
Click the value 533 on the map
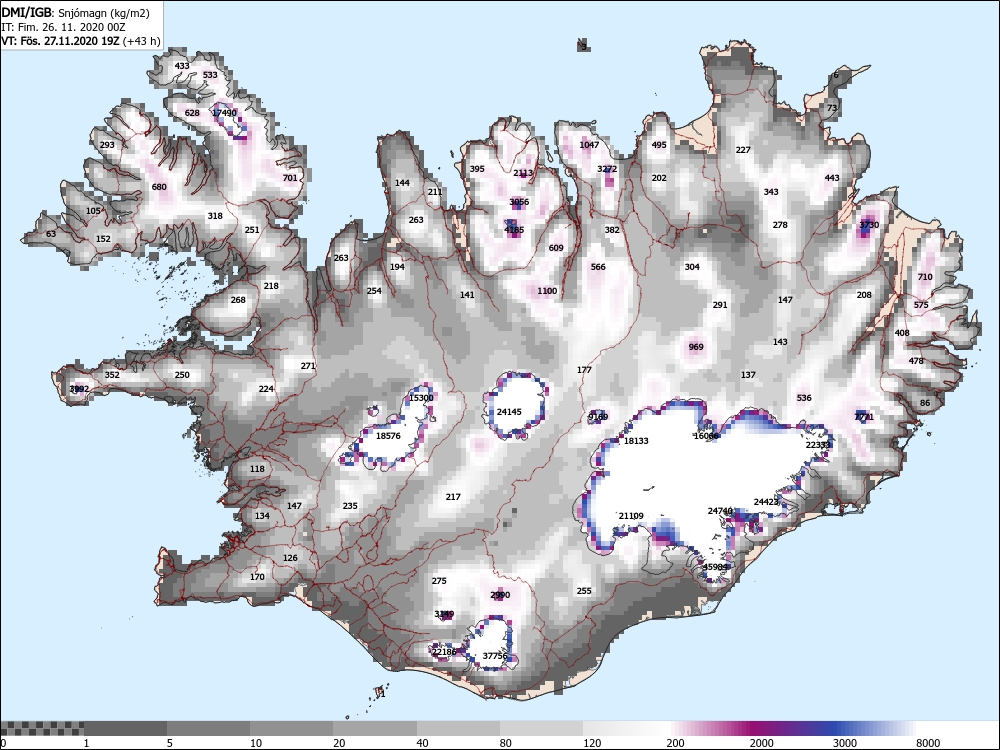pos(210,75)
